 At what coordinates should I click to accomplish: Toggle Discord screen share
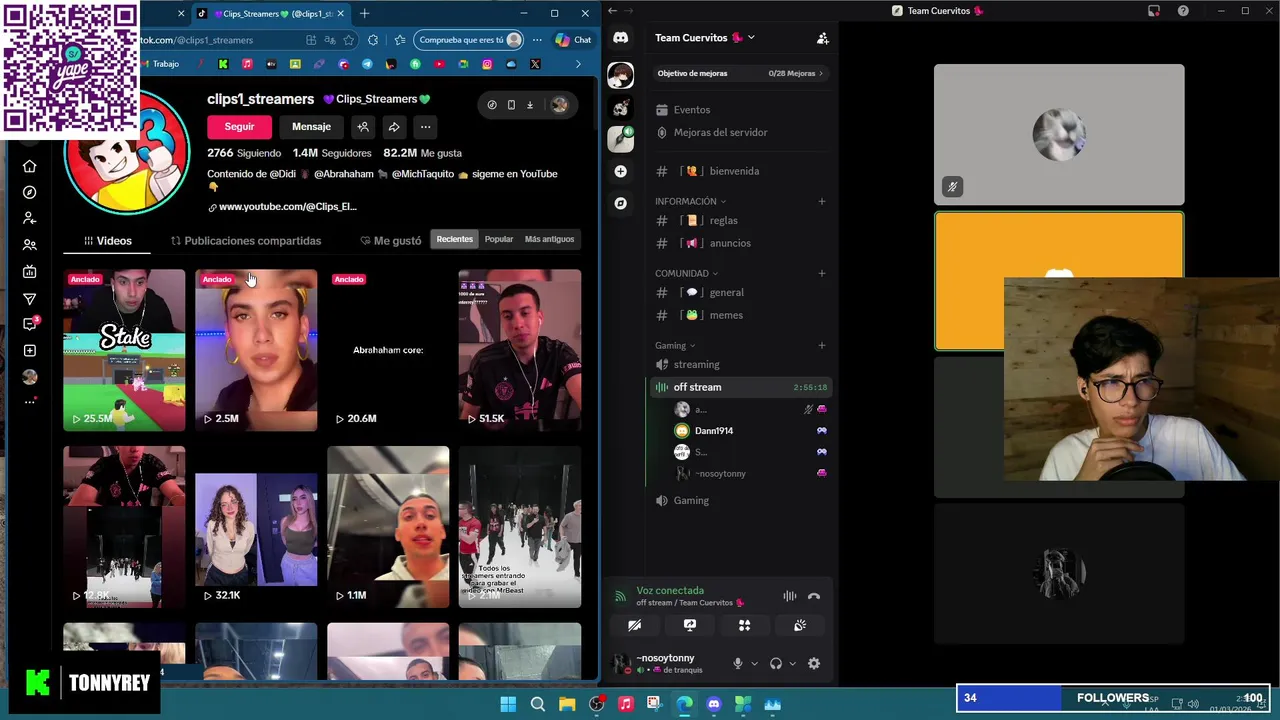(689, 625)
